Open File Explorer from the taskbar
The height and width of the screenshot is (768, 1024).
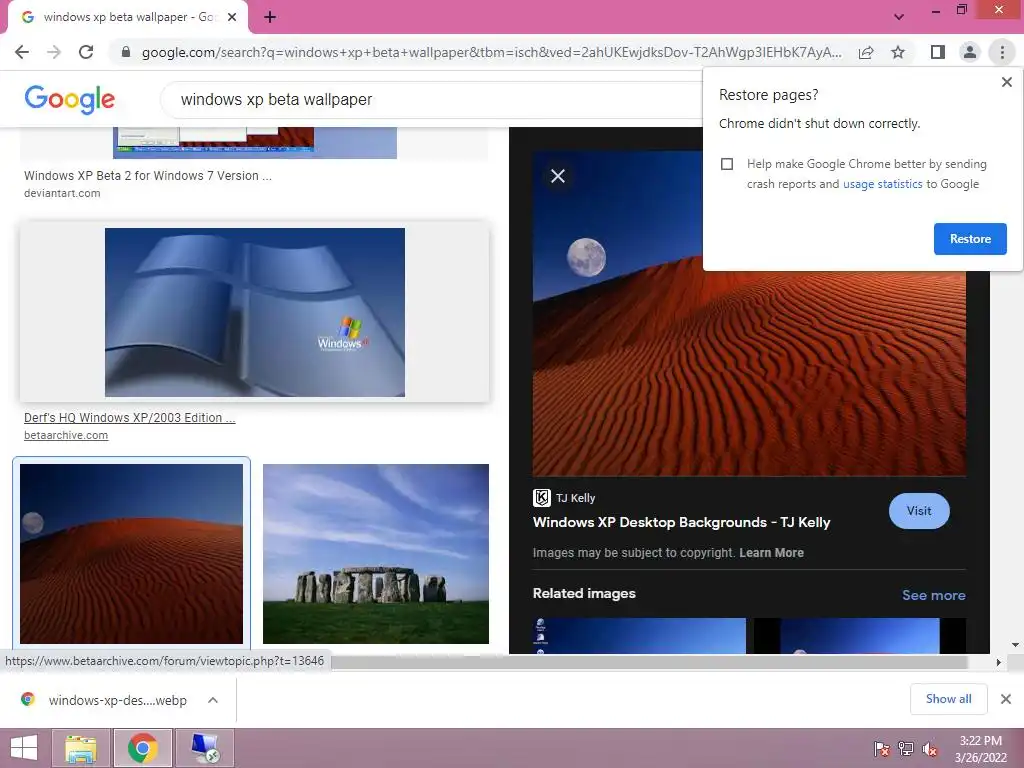[x=81, y=748]
